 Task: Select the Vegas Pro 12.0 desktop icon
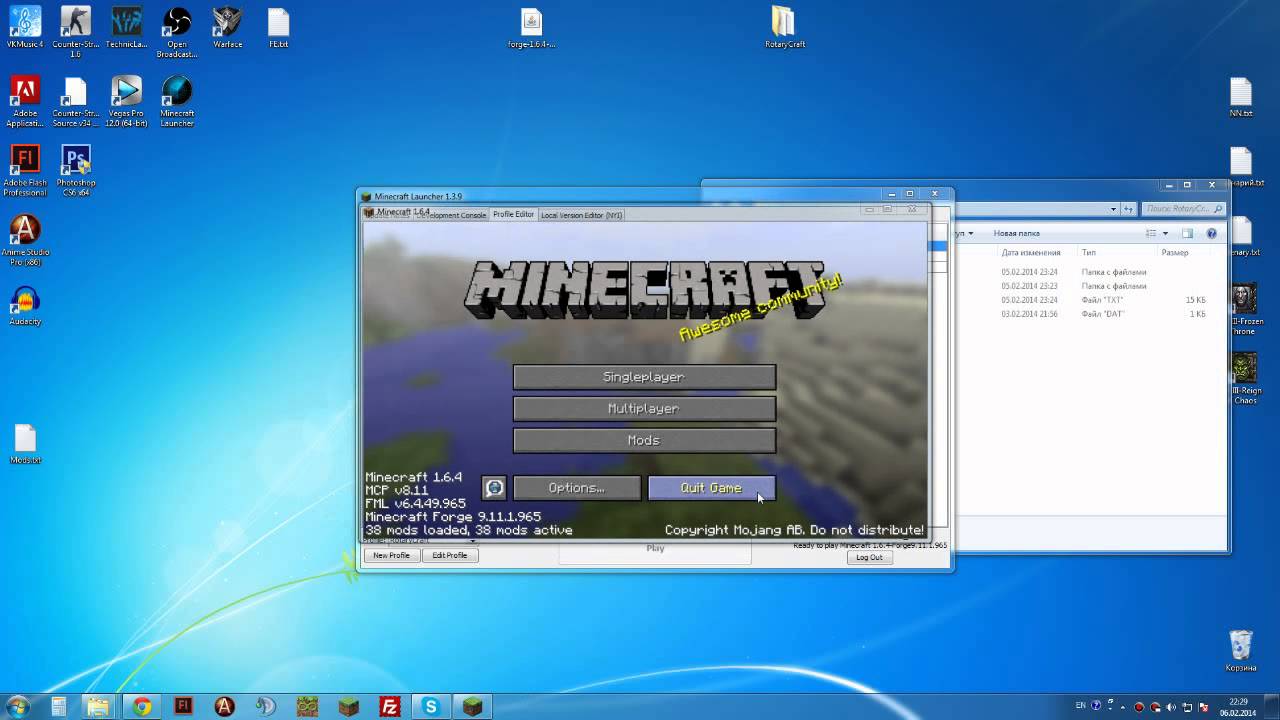[126, 102]
